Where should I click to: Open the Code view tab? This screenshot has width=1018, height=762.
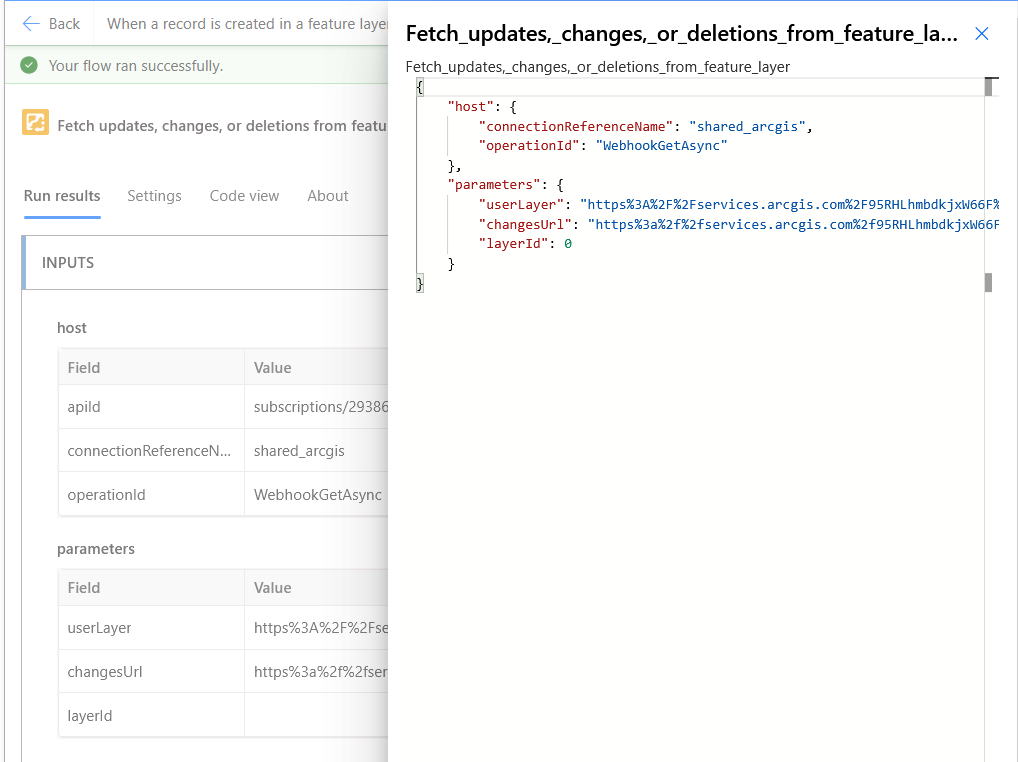(x=244, y=196)
